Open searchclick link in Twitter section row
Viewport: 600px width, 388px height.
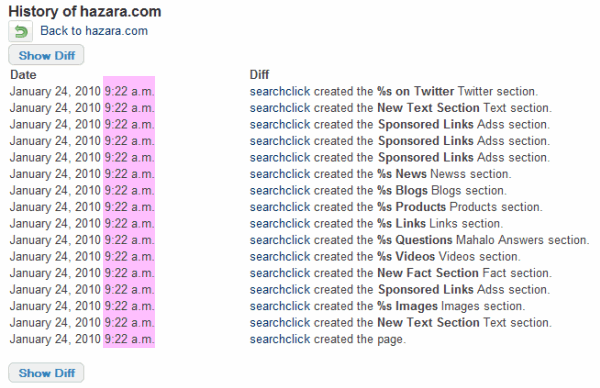(x=280, y=91)
